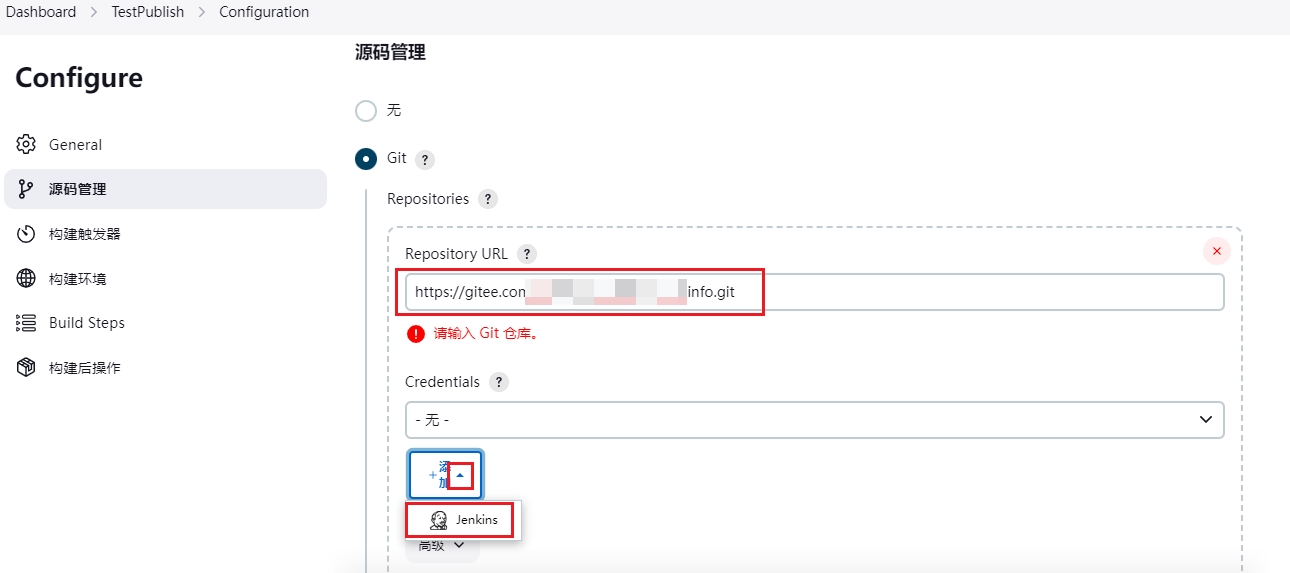Click the 构建环境 globe icon

coord(26,279)
